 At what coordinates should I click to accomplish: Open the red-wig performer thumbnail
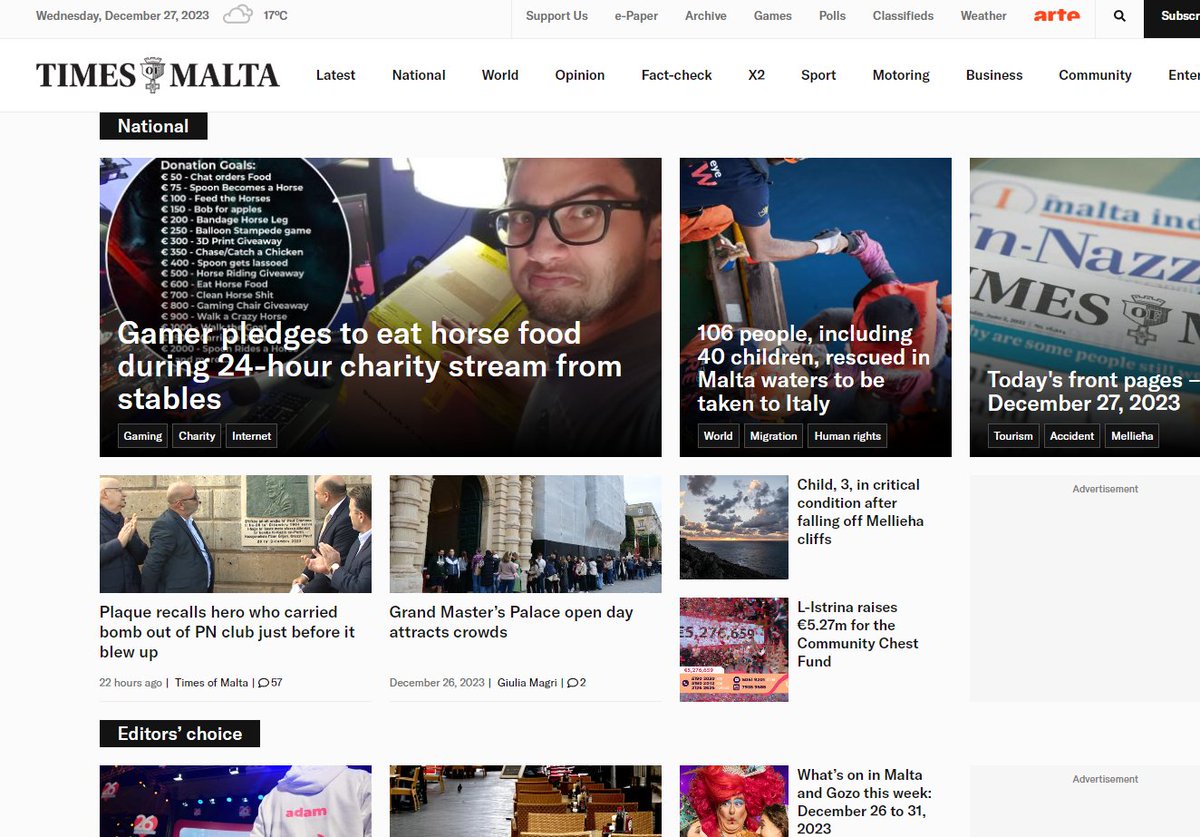pyautogui.click(x=734, y=801)
